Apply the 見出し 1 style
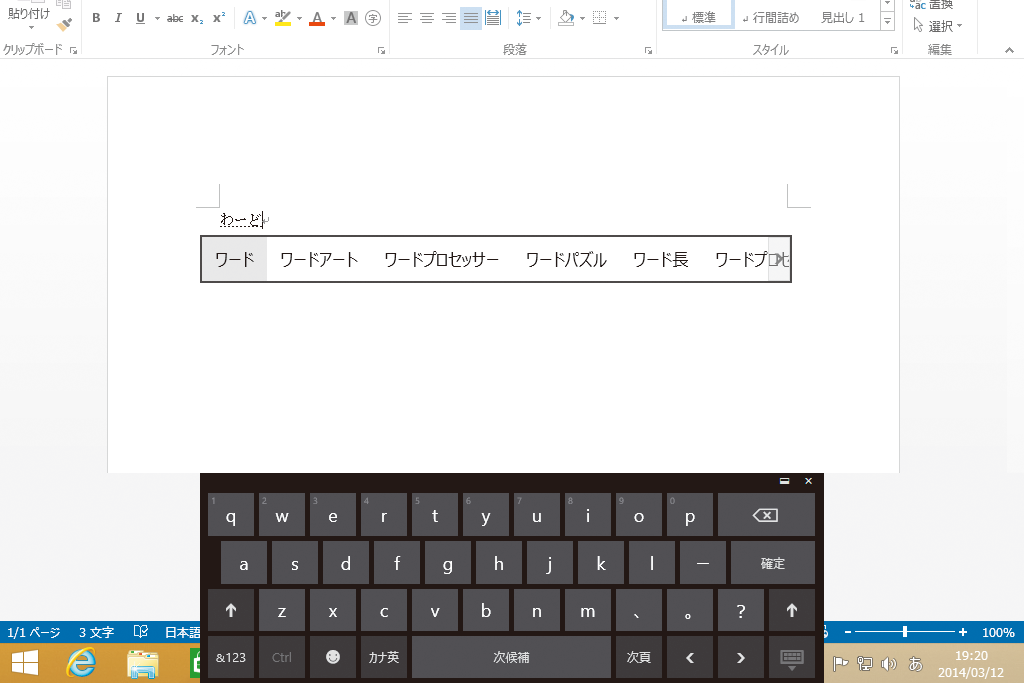Viewport: 1024px width, 683px height. pos(842,16)
